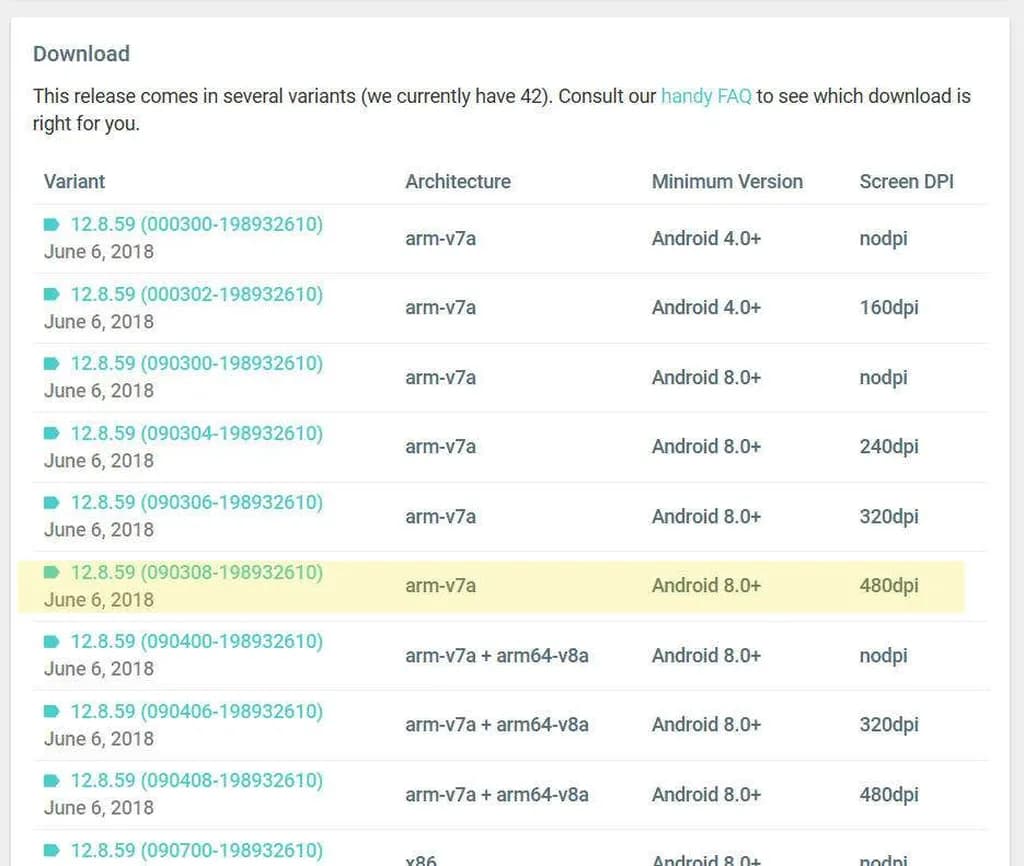
Task: Open the handy FAQ link
Action: [706, 97]
